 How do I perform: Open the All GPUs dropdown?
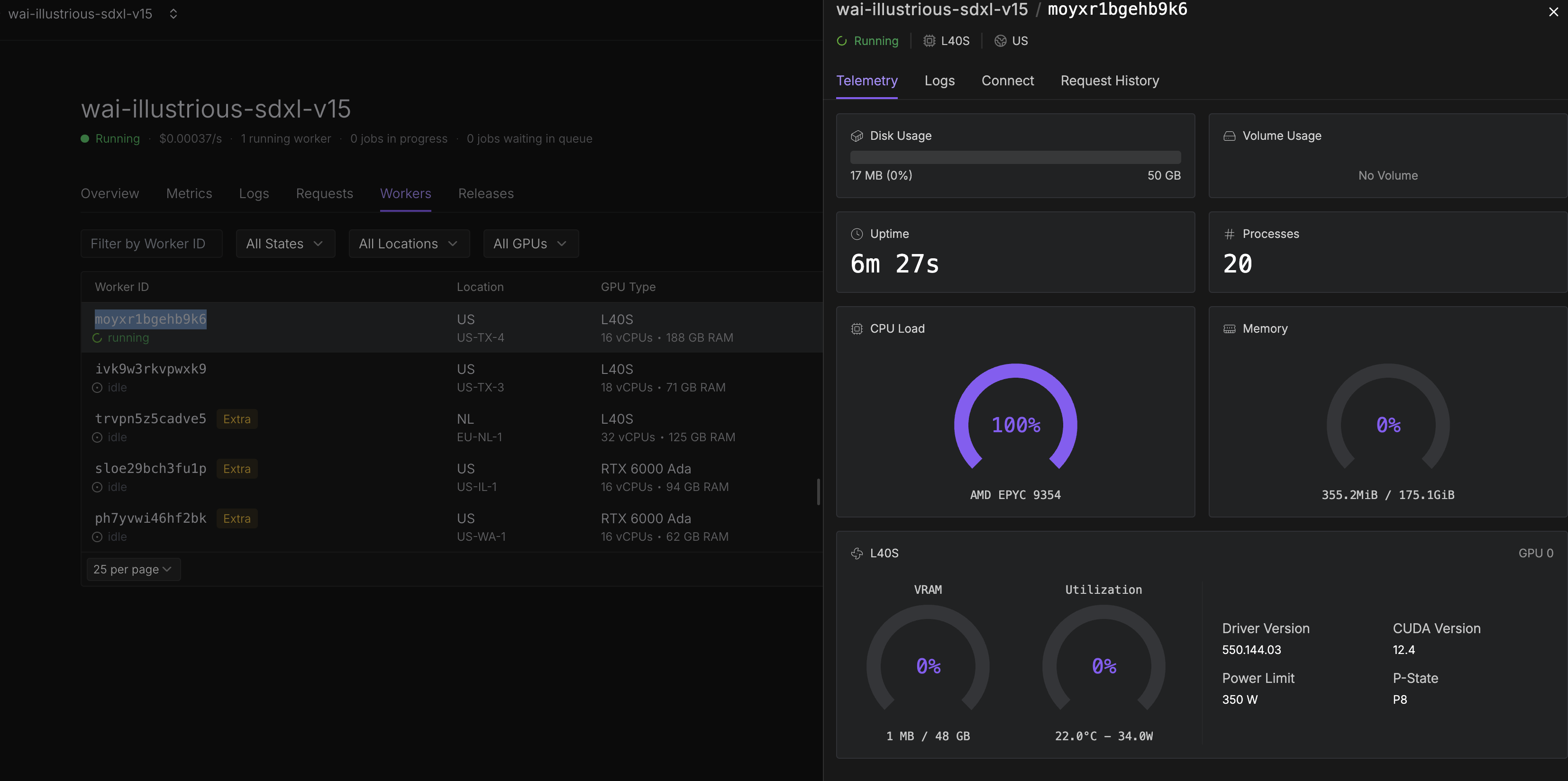pyautogui.click(x=530, y=244)
